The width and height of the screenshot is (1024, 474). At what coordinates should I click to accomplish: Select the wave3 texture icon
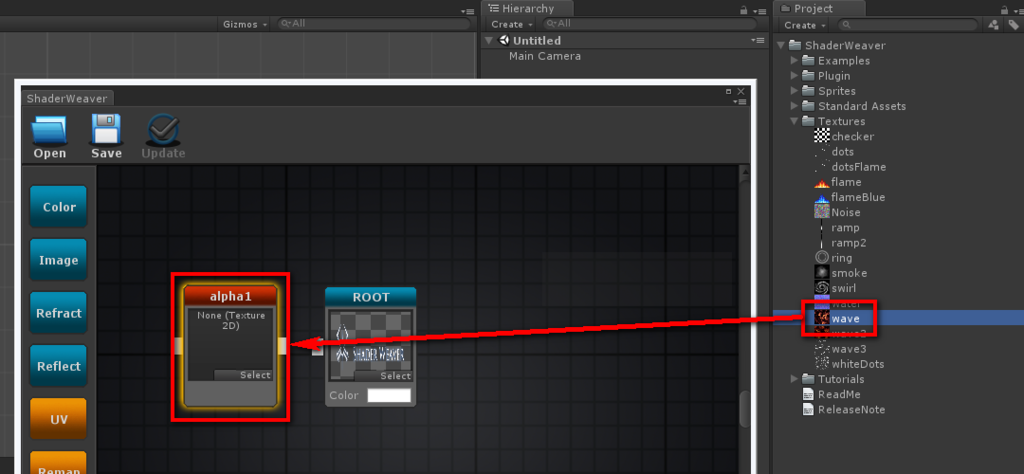click(822, 349)
